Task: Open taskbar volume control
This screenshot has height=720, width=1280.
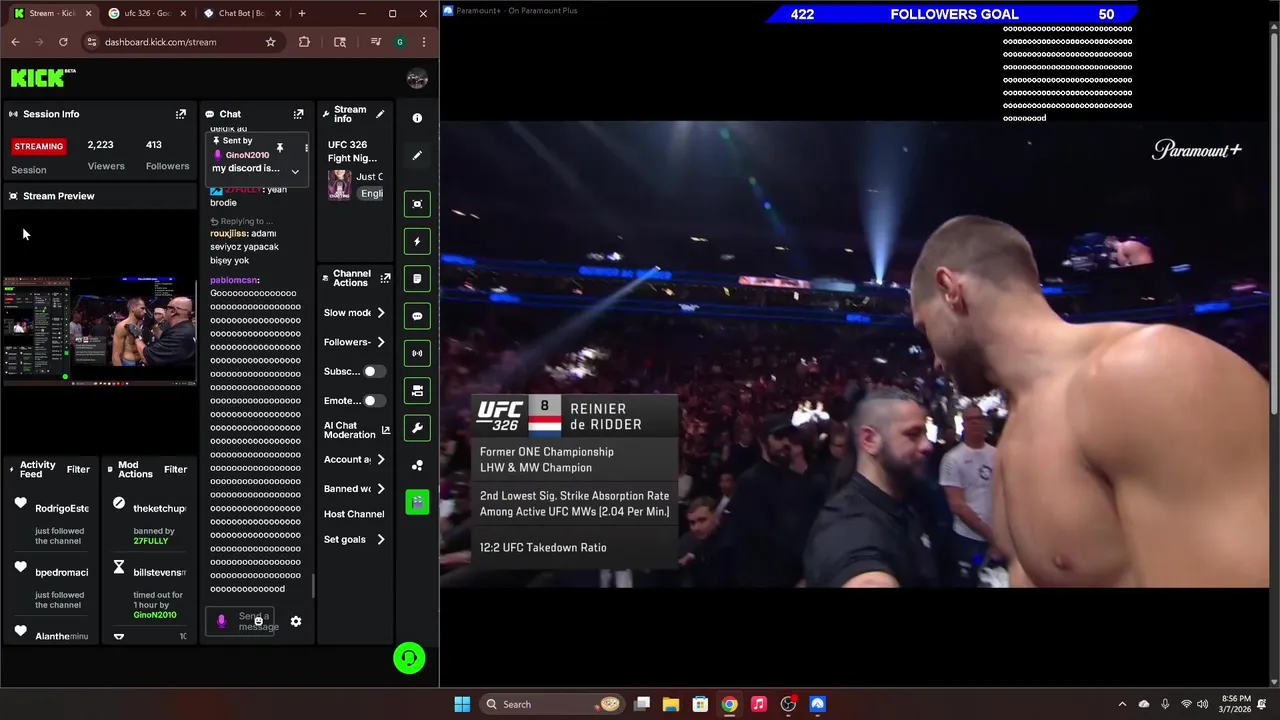Action: coord(1202,704)
